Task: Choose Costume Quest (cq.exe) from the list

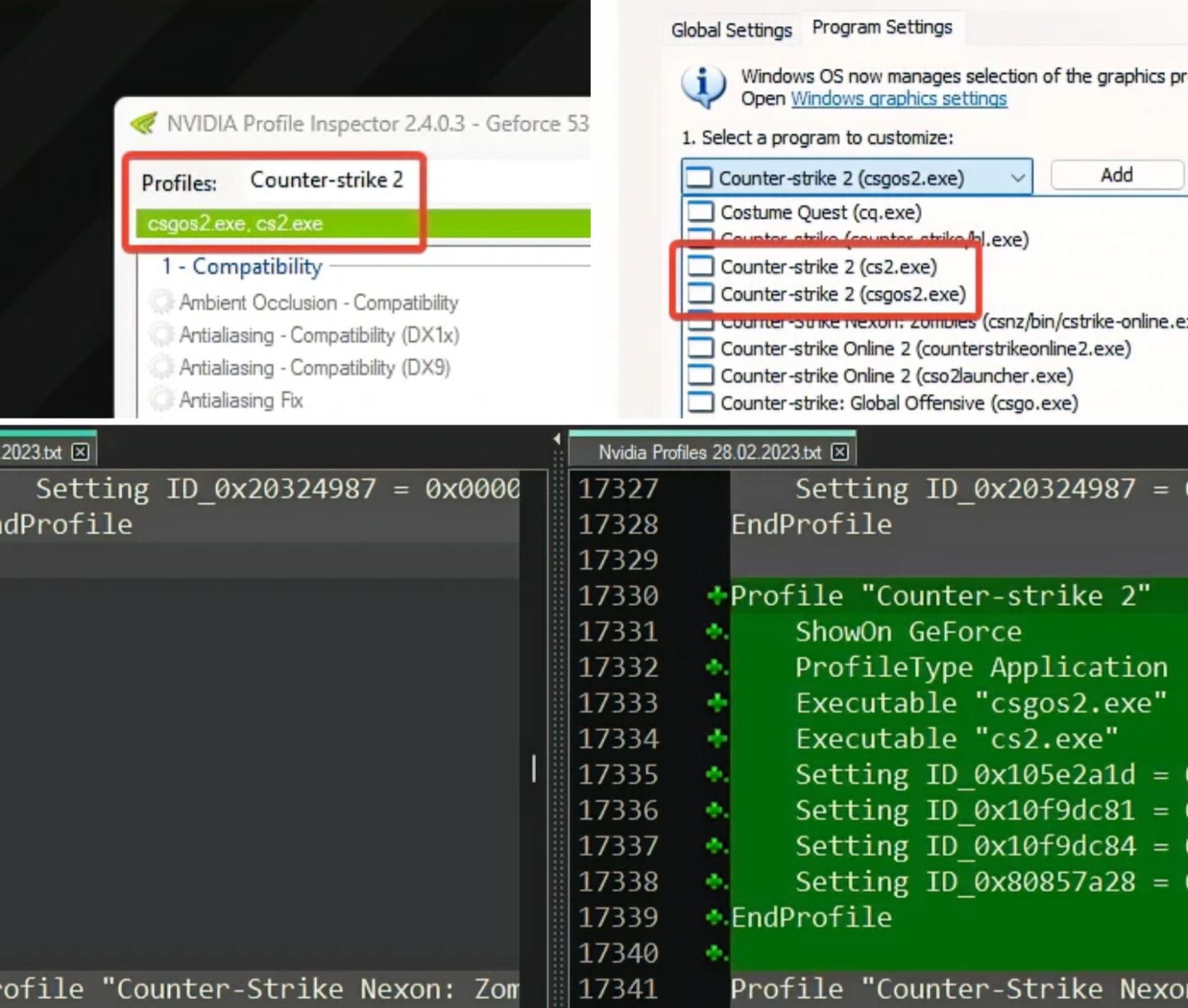Action: (821, 212)
